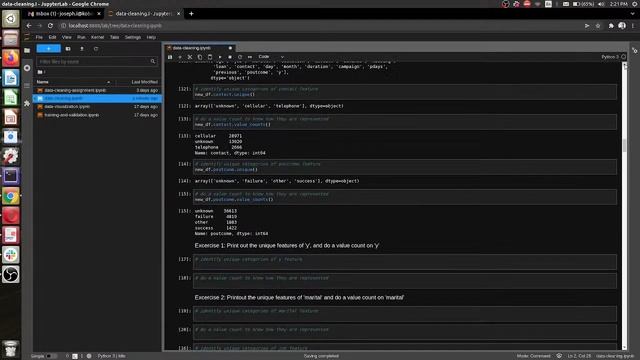Paste cells using the notebook toolbar clipboard icon

tap(210, 57)
